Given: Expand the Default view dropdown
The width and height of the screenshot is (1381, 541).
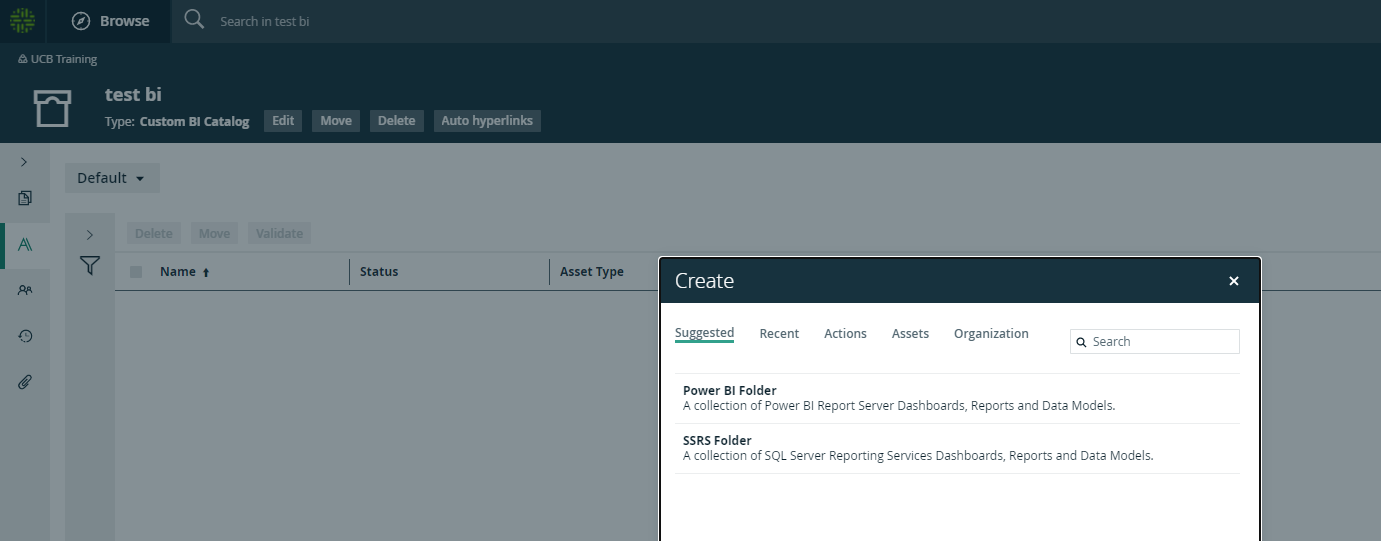Looking at the screenshot, I should click(112, 178).
